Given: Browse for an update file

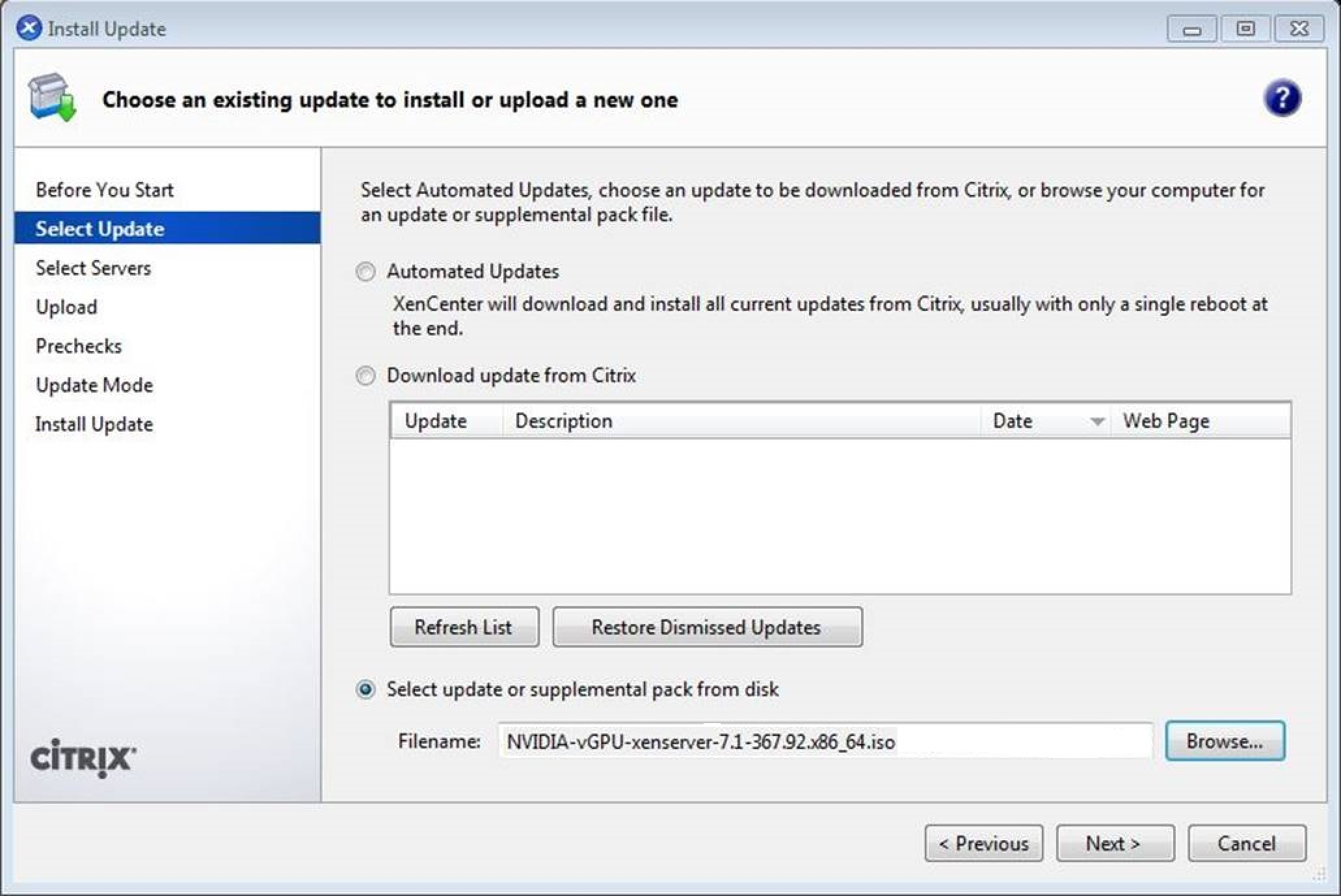Looking at the screenshot, I should coord(1225,741).
